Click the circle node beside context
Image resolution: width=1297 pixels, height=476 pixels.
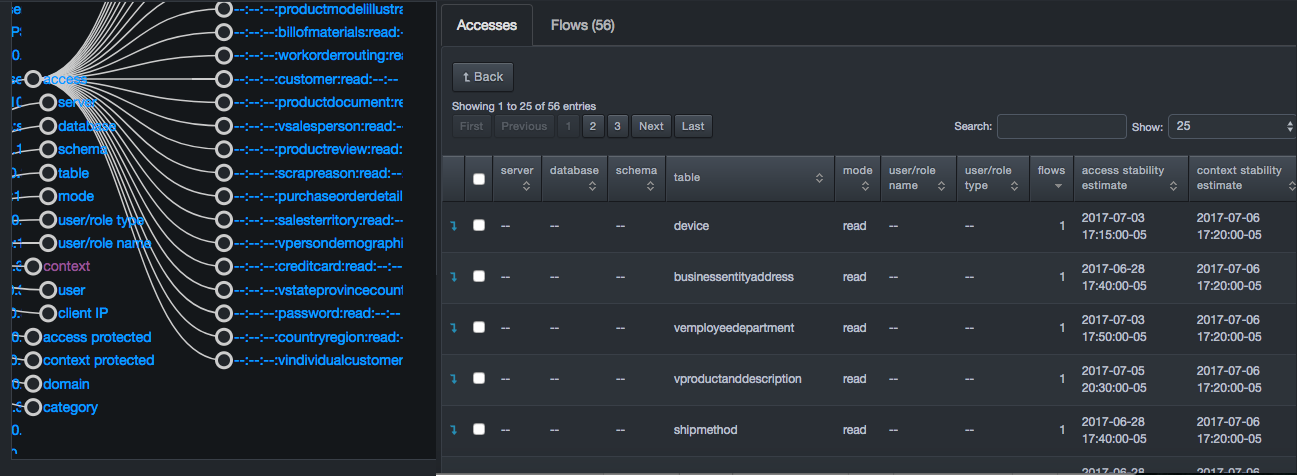(33, 267)
